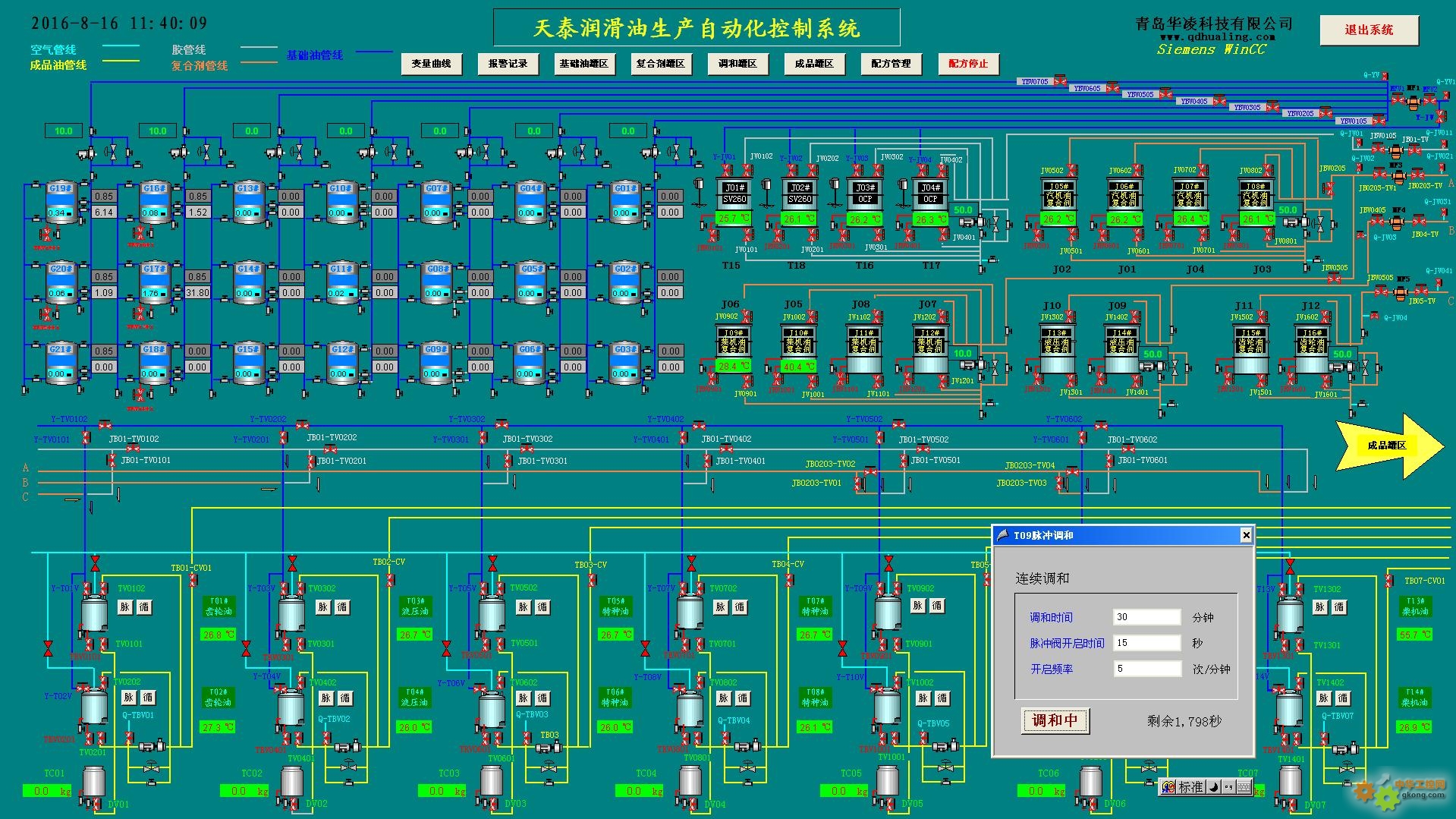Click the yellow 成品罐区 arrow
The height and width of the screenshot is (819, 1456).
point(1390,446)
